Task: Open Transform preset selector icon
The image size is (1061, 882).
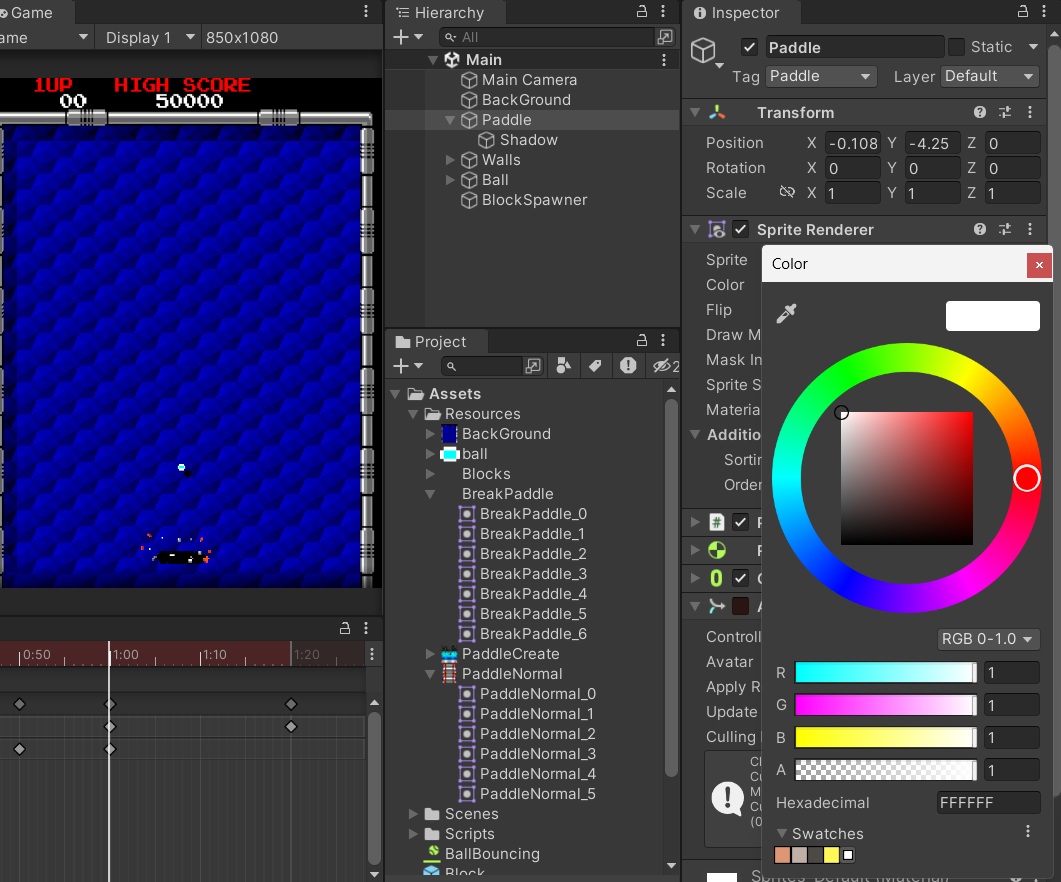Action: [1005, 112]
